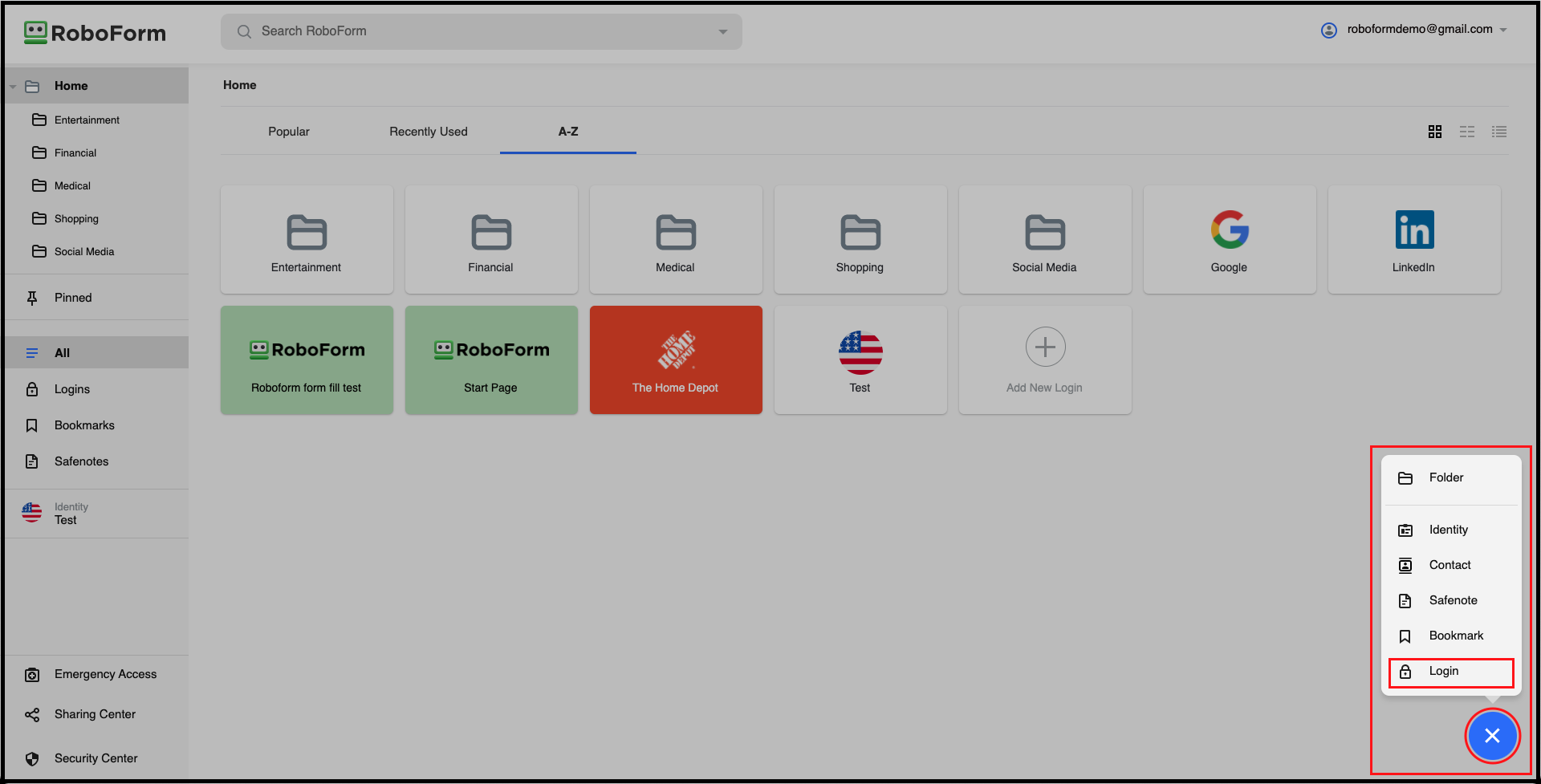Expand the account menu for roboformdemo@gmail.com
This screenshot has height=784, width=1541.
1504,30
